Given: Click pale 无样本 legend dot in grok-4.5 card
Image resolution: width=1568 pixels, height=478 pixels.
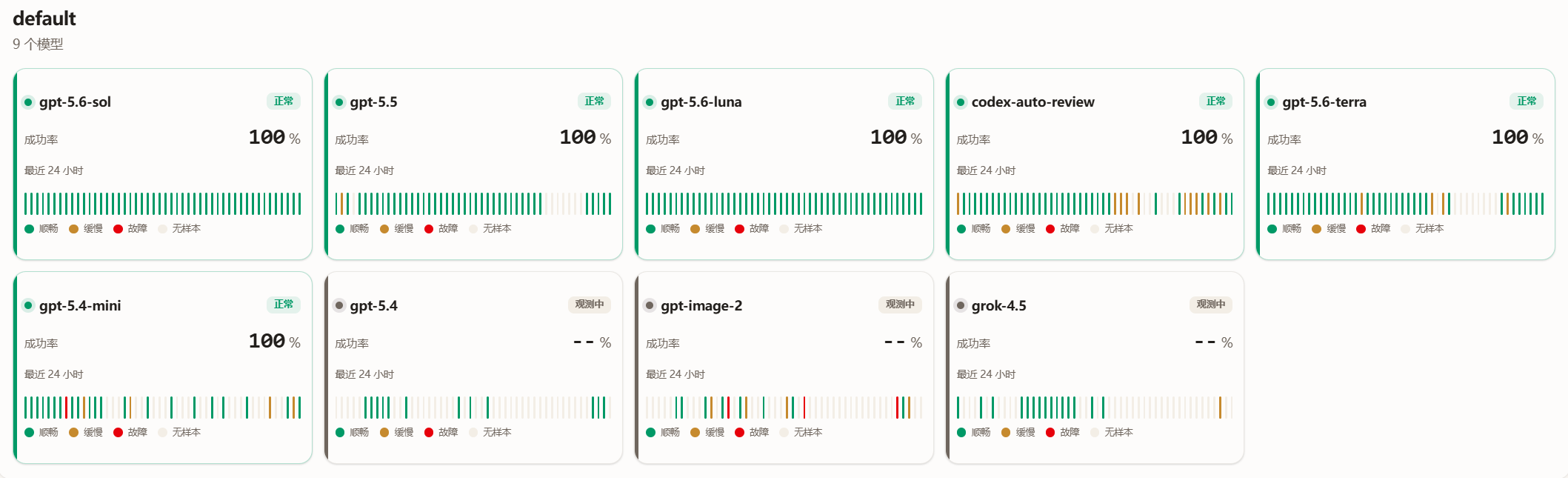Looking at the screenshot, I should 1095,432.
